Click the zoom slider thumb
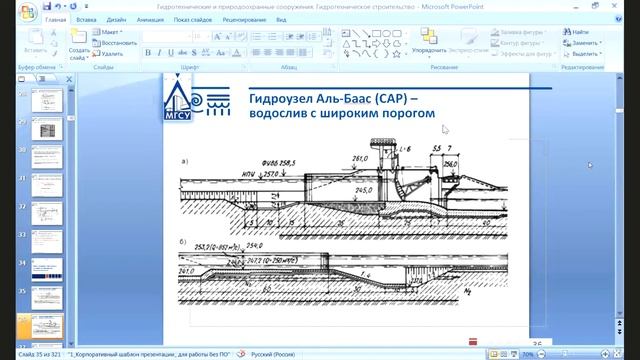The image size is (640, 360). coord(565,354)
